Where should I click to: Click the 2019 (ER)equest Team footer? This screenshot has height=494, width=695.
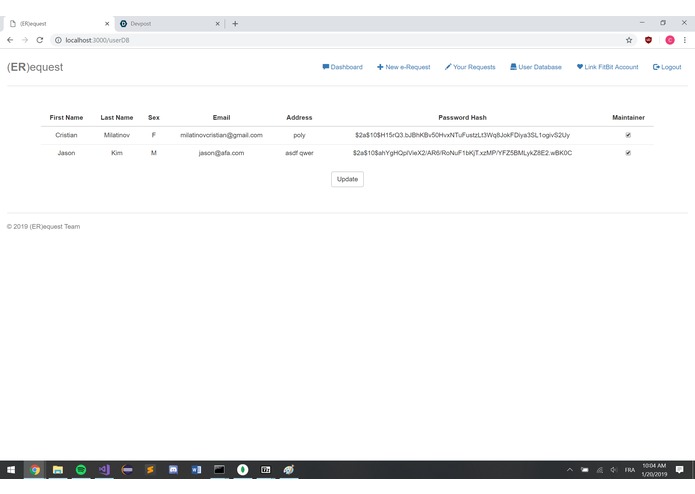click(x=43, y=226)
